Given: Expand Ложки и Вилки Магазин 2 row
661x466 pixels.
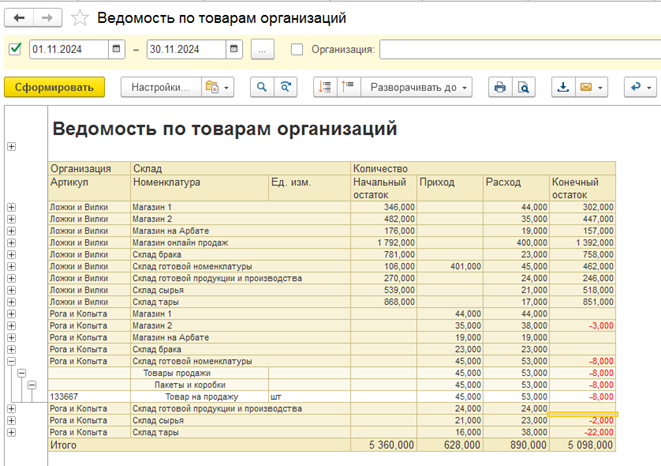Looking at the screenshot, I should tap(11, 219).
